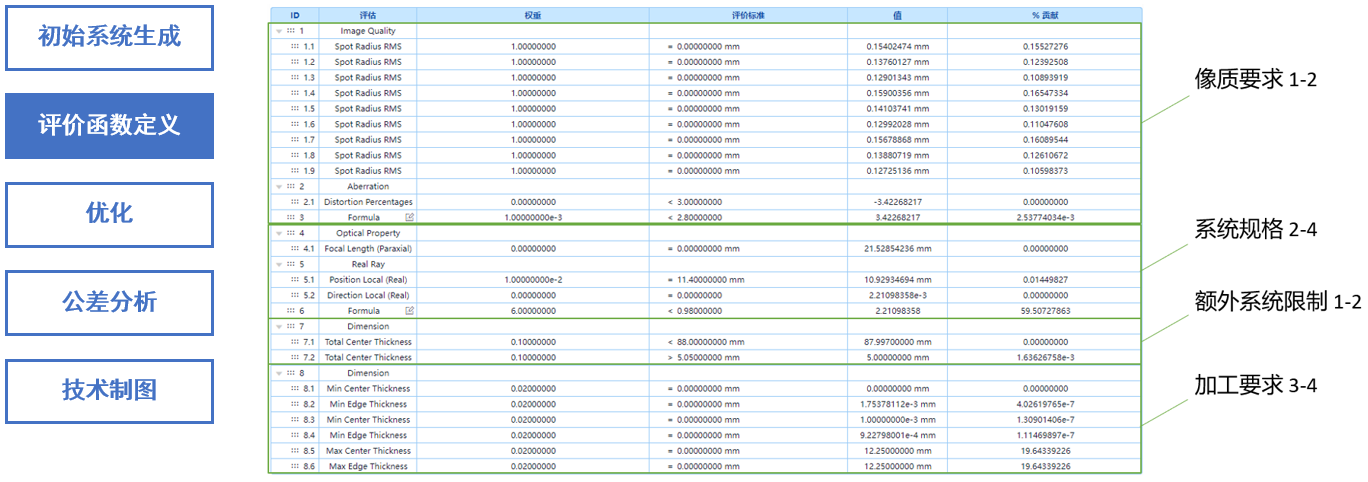Click drag handle icon of row 7.2
This screenshot has height=482, width=1368.
[294, 357]
